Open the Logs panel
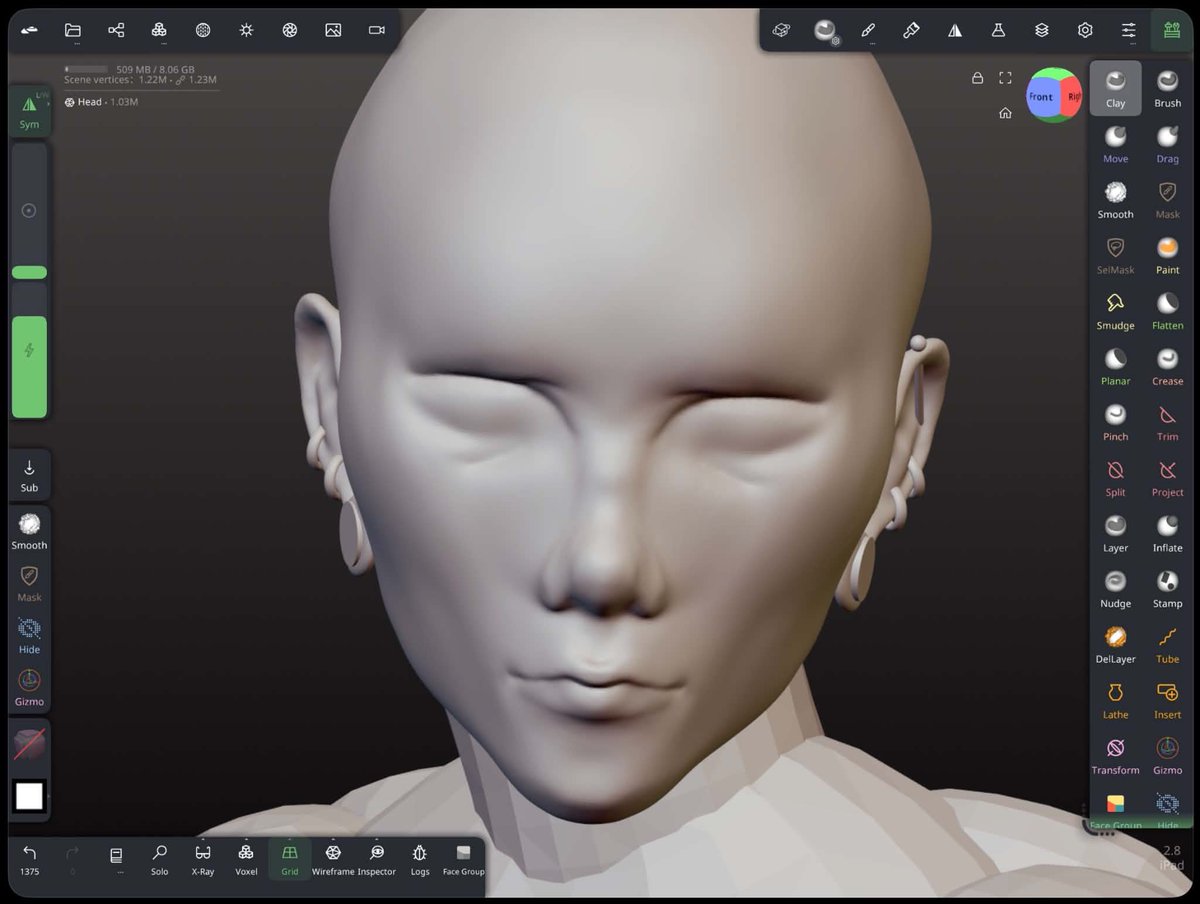The height and width of the screenshot is (904, 1200). pos(420,860)
